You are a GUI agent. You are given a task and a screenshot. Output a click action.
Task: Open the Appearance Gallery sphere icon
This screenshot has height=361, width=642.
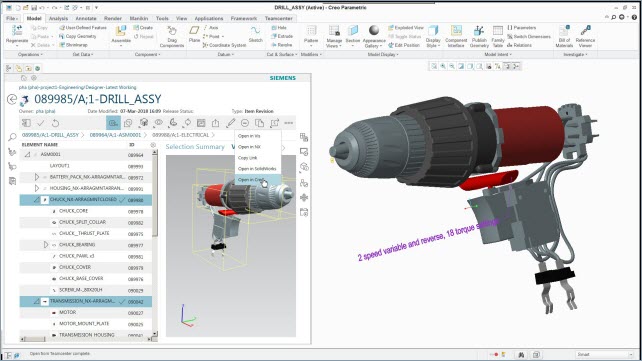point(374,30)
